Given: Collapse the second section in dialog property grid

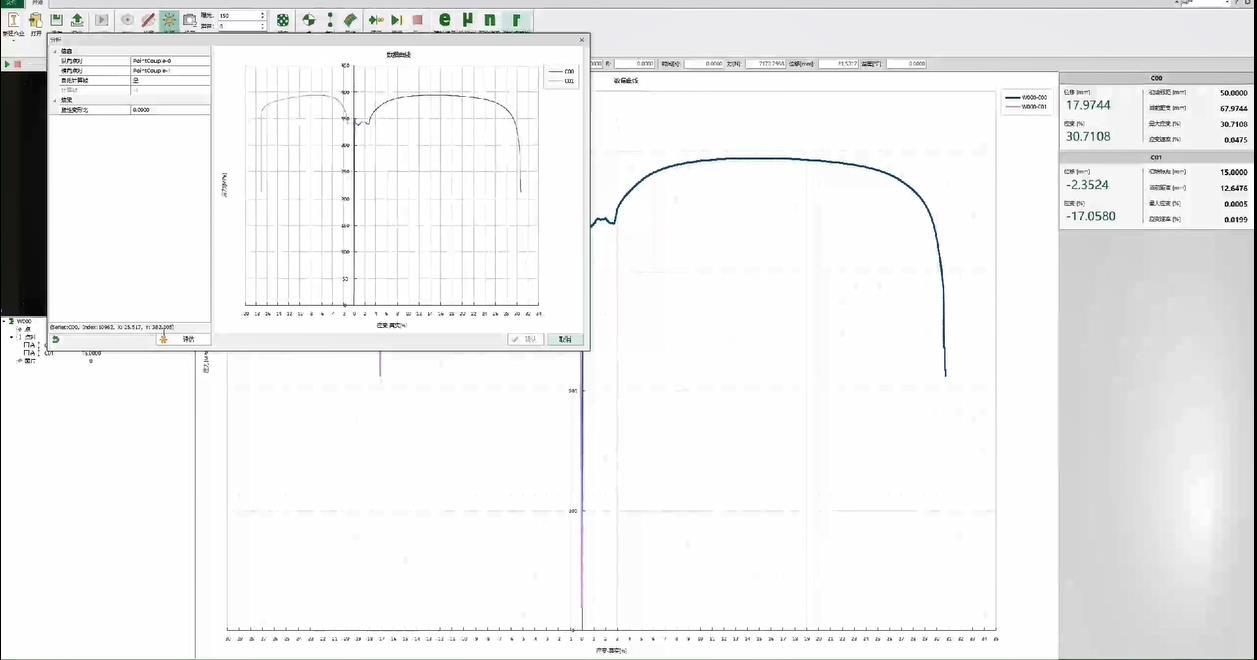Looking at the screenshot, I should point(54,100).
